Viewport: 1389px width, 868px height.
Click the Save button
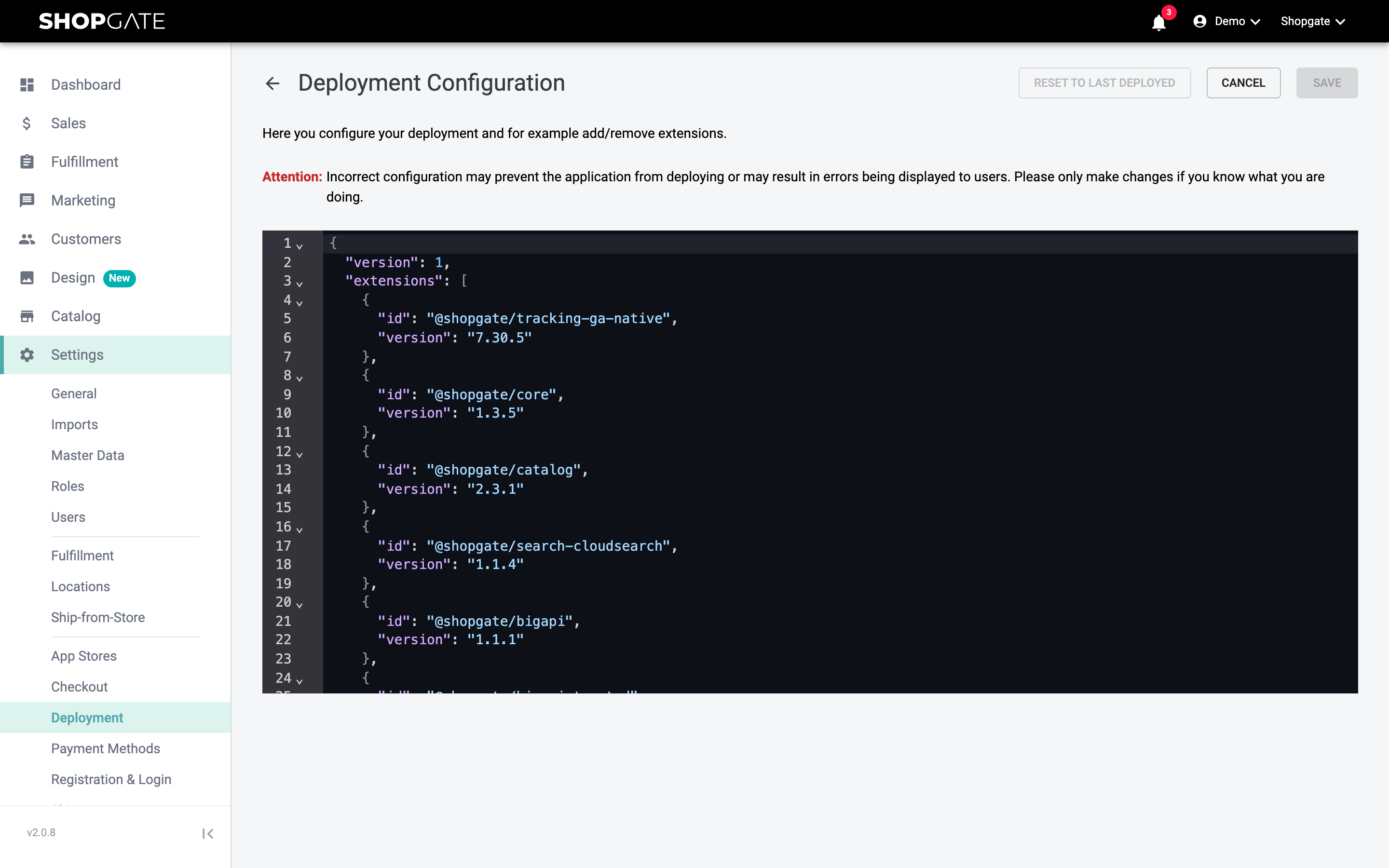tap(1326, 82)
